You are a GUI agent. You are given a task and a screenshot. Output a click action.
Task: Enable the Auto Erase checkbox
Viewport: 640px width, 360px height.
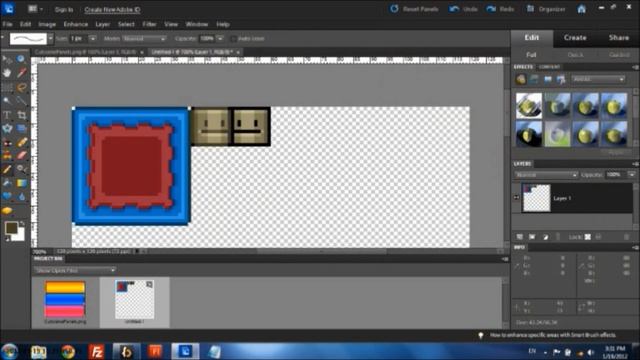[233, 39]
